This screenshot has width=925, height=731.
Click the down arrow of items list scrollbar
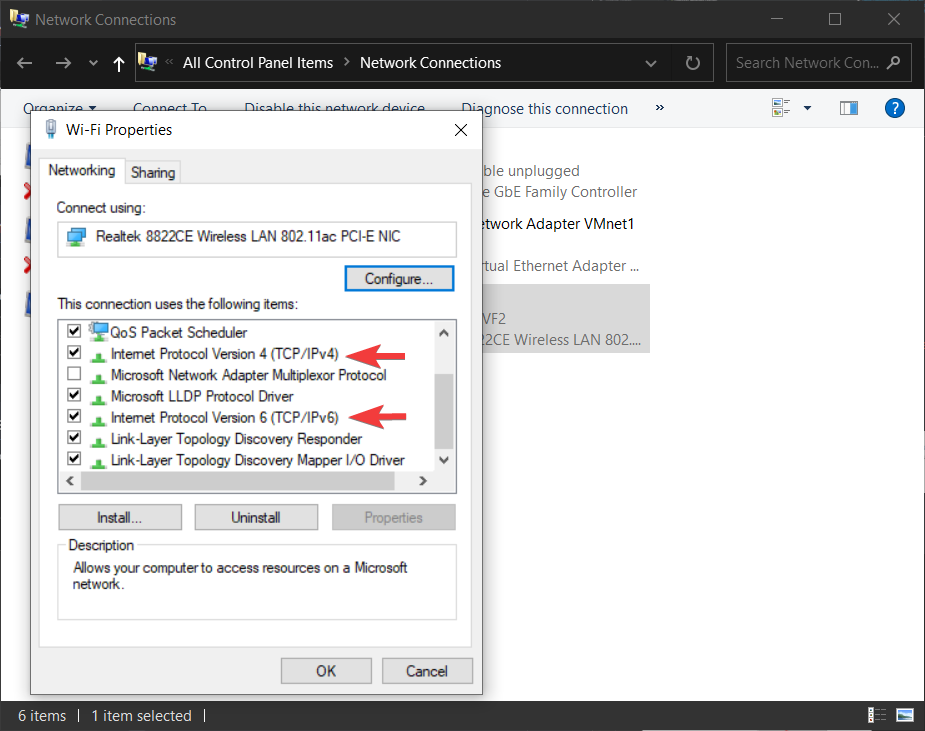tap(444, 460)
